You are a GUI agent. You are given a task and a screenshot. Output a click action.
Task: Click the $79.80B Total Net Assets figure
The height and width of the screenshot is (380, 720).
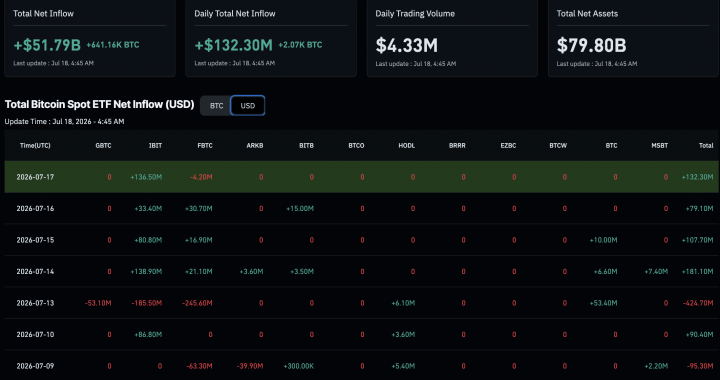pyautogui.click(x=591, y=45)
